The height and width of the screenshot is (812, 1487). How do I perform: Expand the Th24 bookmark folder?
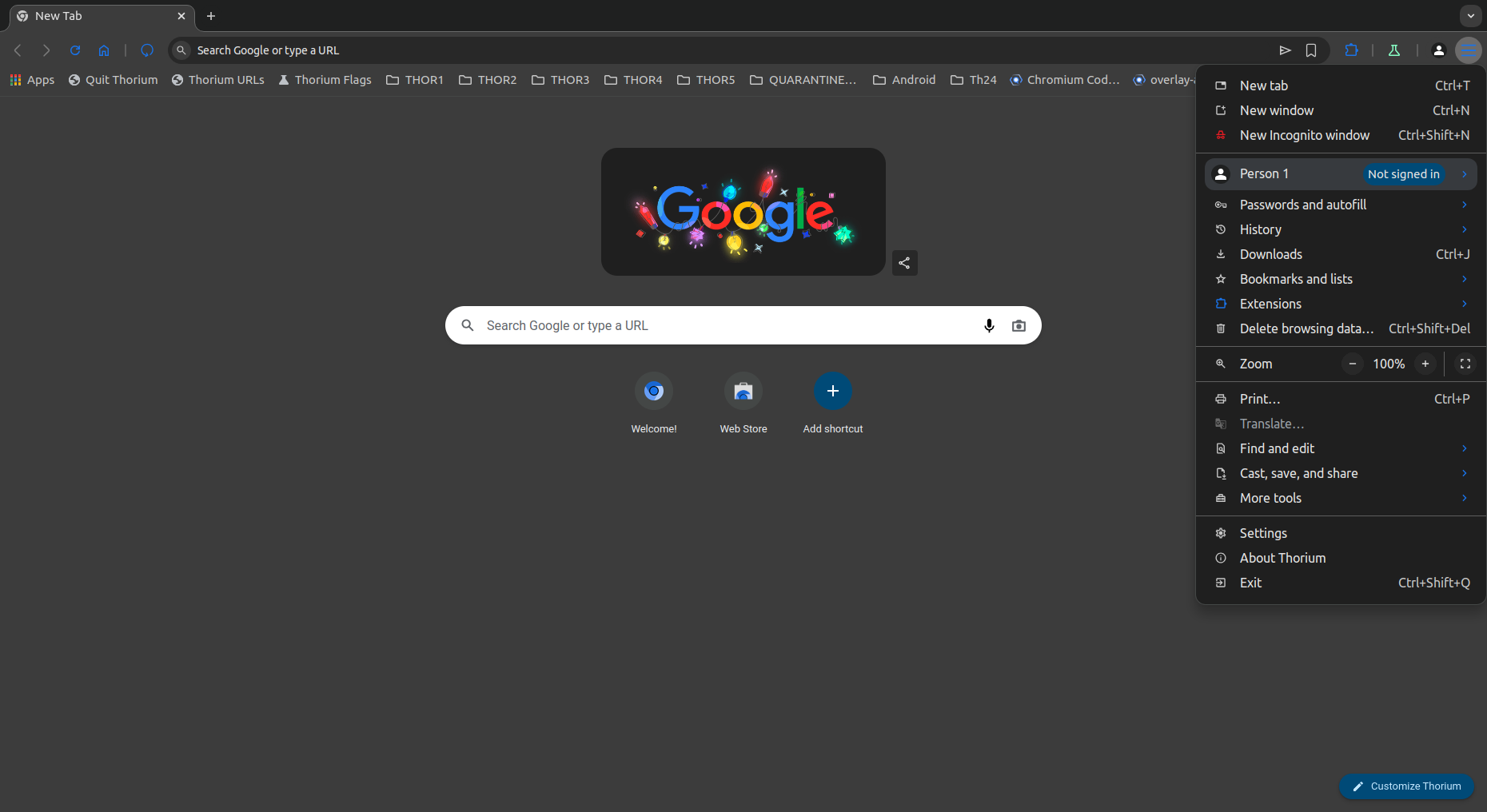click(x=973, y=80)
